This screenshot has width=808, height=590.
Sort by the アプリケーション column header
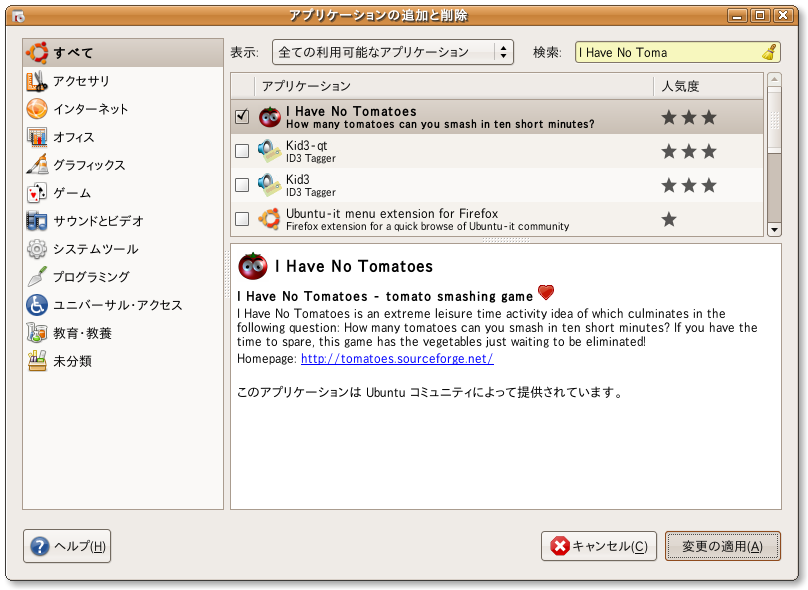coord(453,86)
